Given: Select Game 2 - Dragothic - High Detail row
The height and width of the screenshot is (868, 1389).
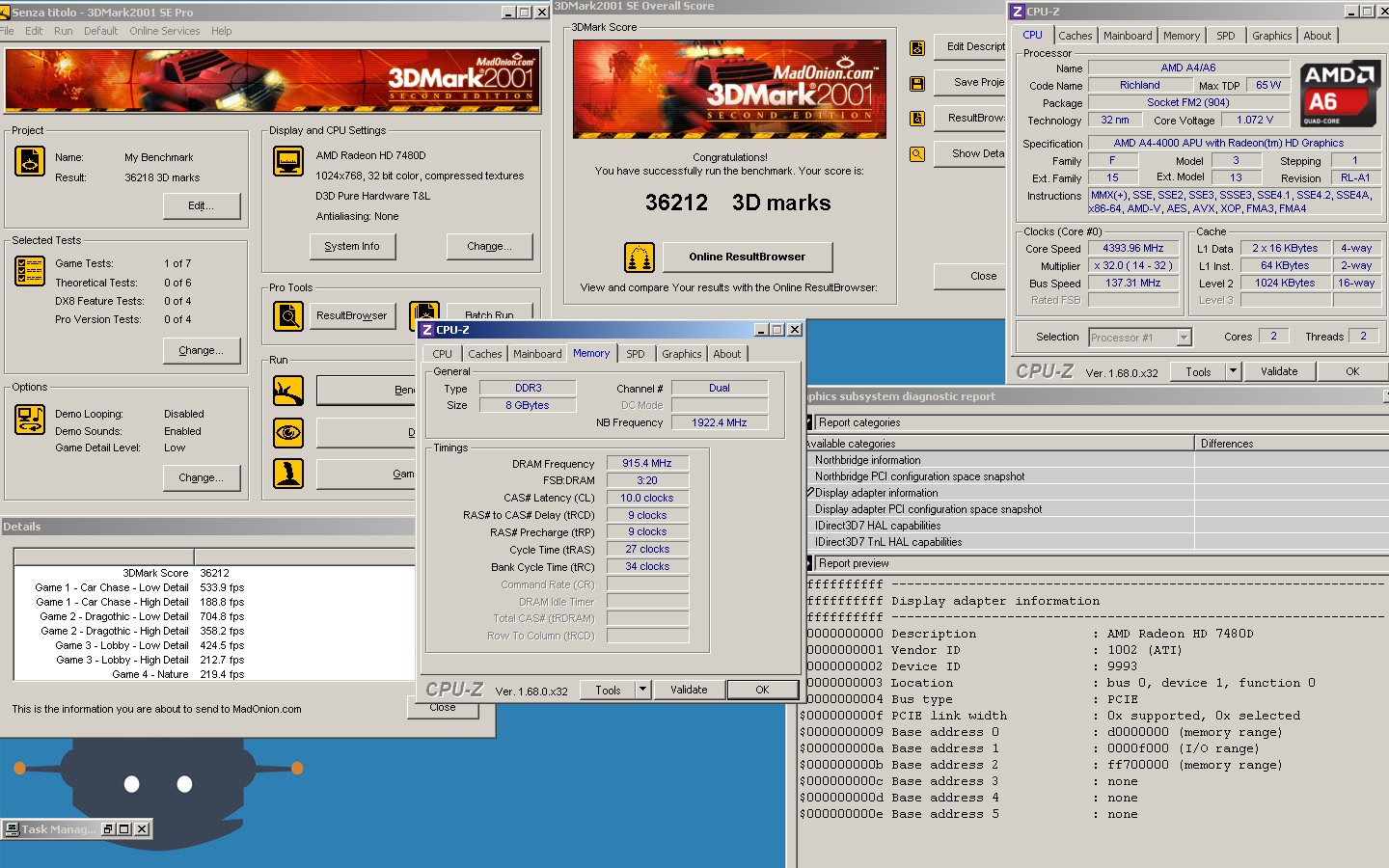Looking at the screenshot, I should point(214,631).
